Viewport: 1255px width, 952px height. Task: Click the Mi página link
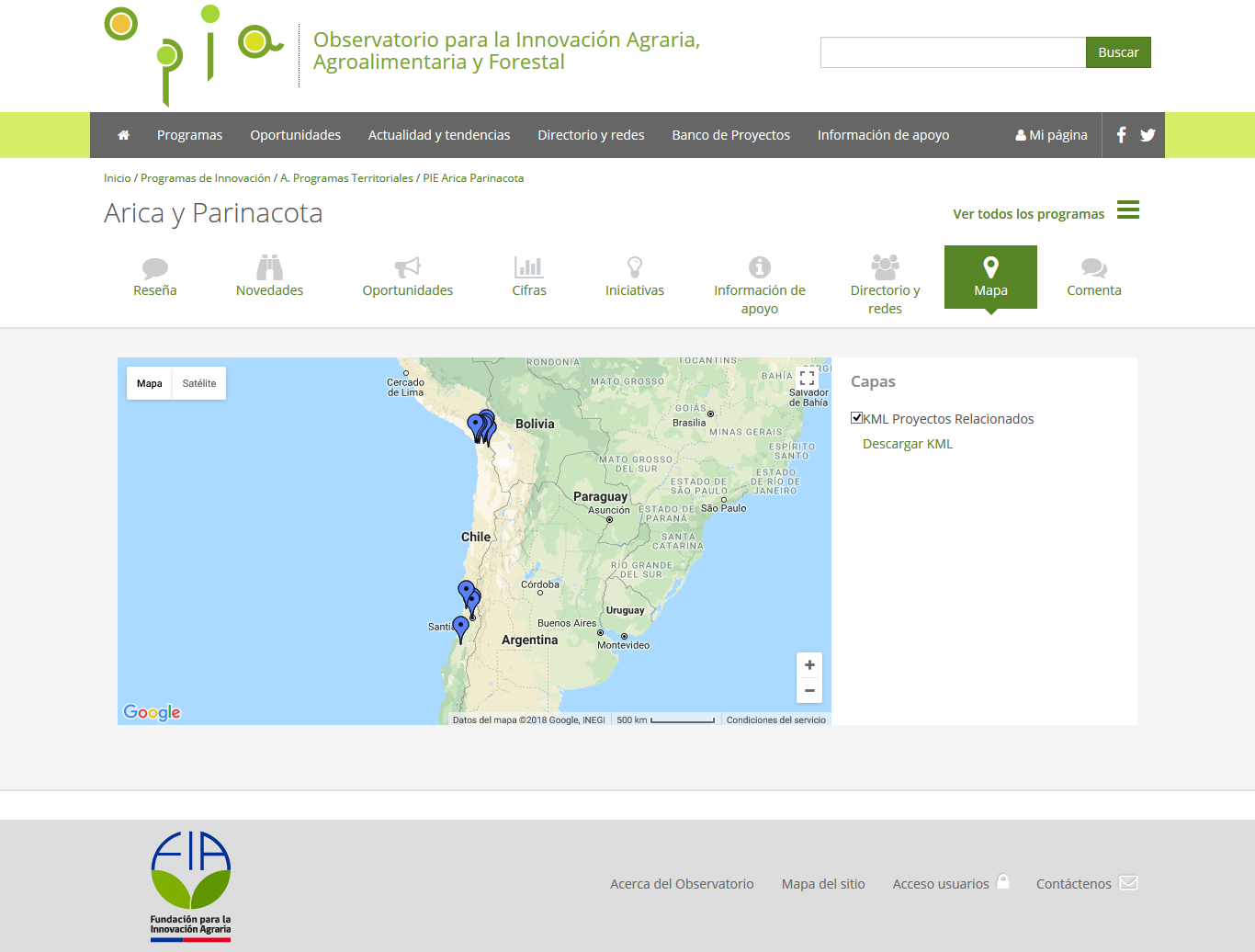1051,135
